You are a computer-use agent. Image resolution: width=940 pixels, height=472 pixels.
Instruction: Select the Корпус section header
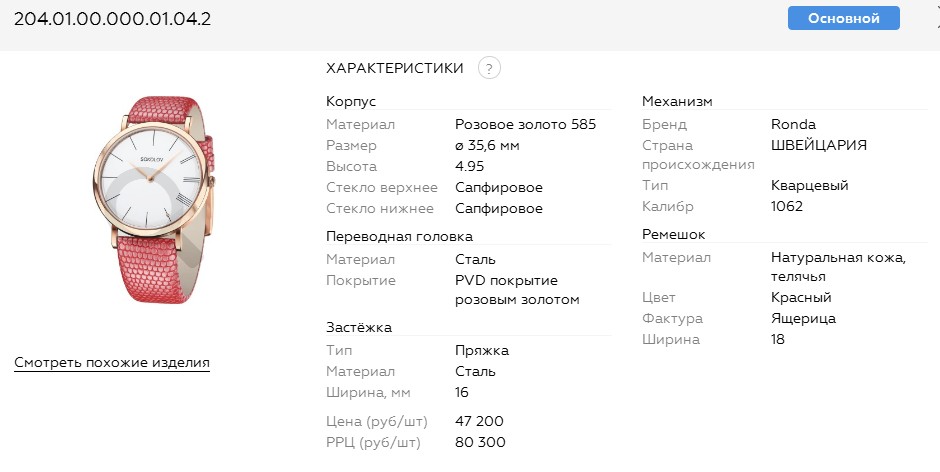(x=351, y=101)
